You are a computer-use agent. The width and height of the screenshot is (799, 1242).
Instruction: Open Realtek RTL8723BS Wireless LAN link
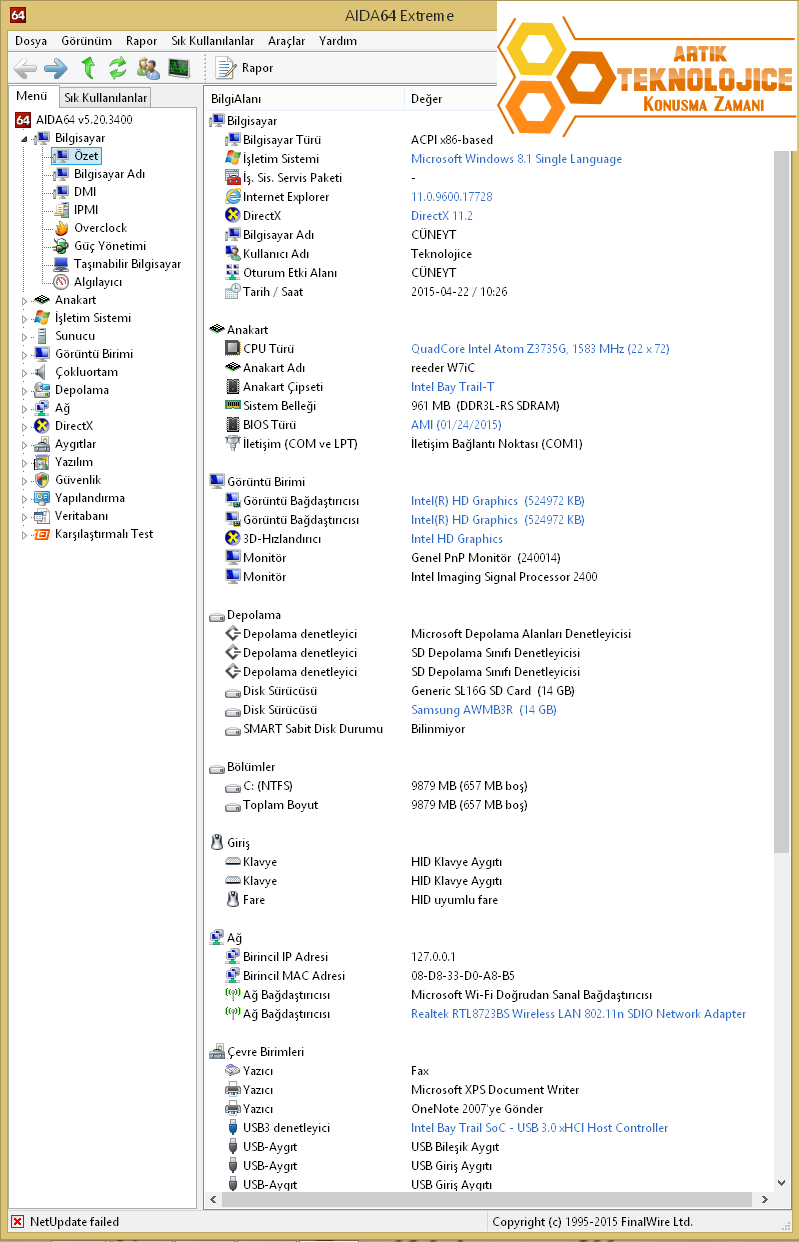579,1014
